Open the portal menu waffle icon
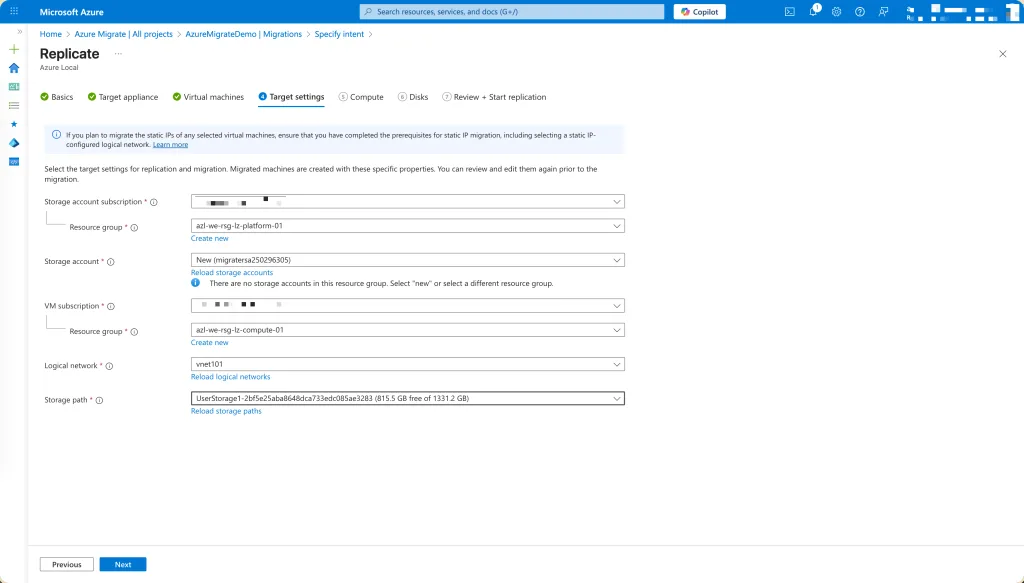The width and height of the screenshot is (1024, 583). pyautogui.click(x=14, y=12)
